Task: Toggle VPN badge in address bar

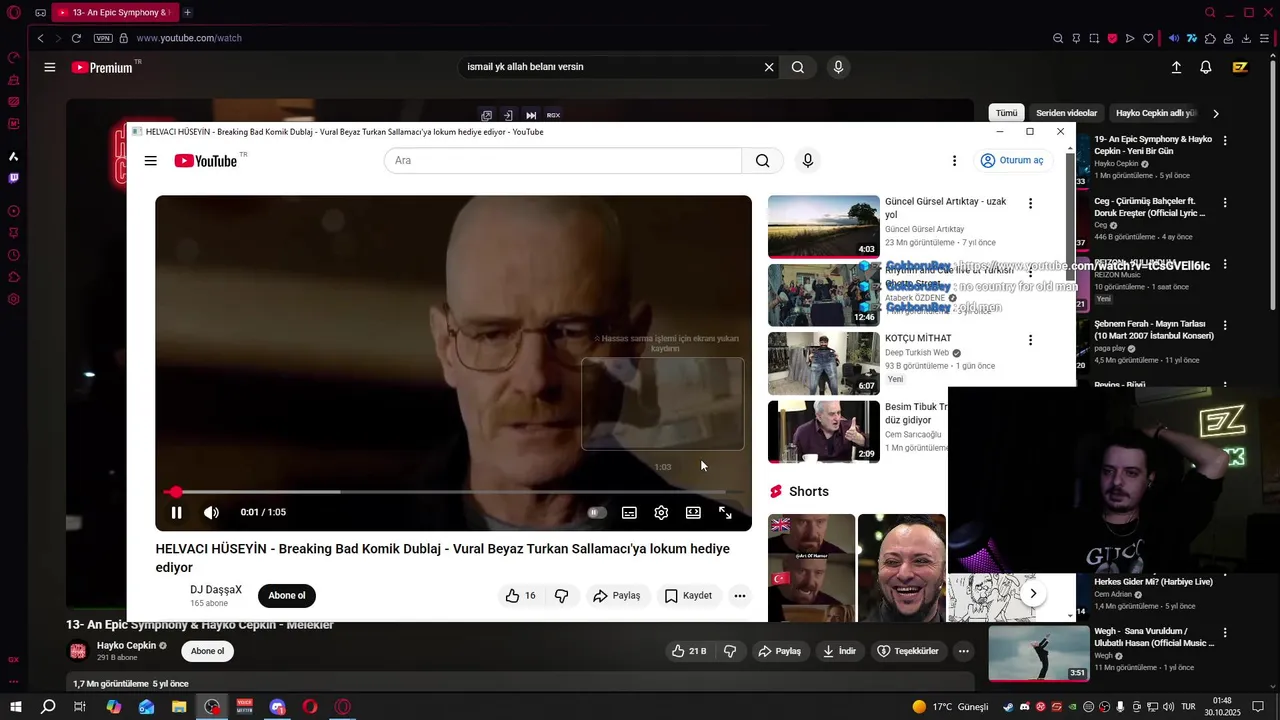Action: [103, 38]
